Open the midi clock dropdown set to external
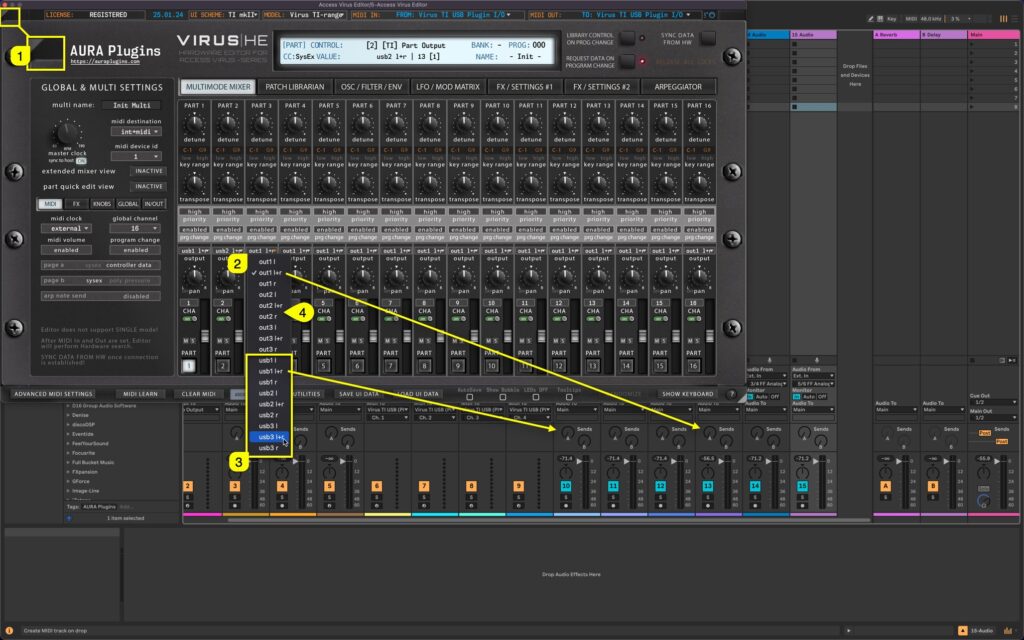This screenshot has height=640, width=1024. point(66,230)
